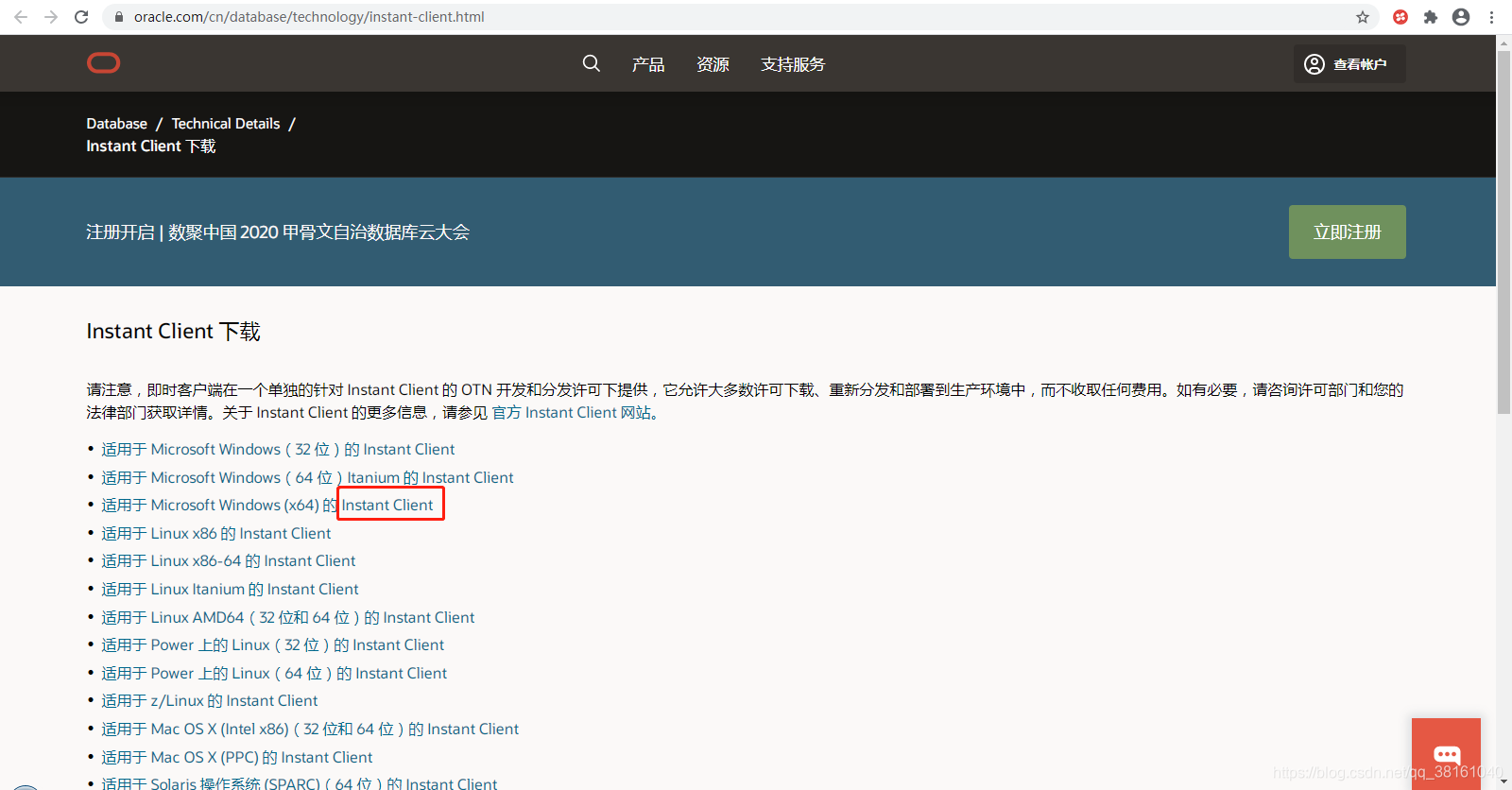This screenshot has width=1512, height=790.
Task: Open z/Linux Instant Client link
Action: click(x=210, y=701)
